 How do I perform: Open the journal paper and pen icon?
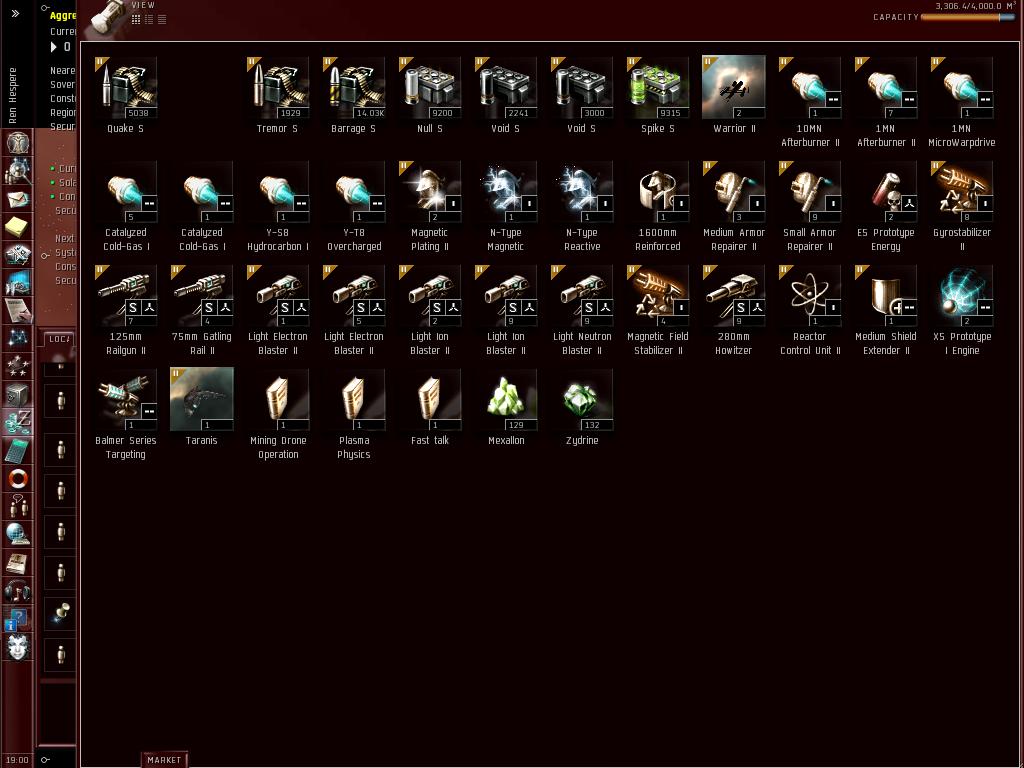[18, 311]
